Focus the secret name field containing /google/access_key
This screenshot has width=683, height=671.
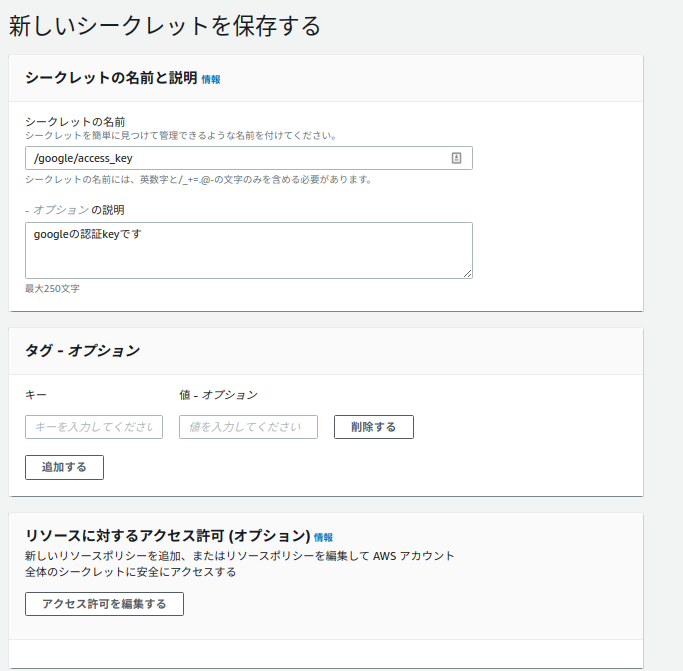tap(249, 158)
